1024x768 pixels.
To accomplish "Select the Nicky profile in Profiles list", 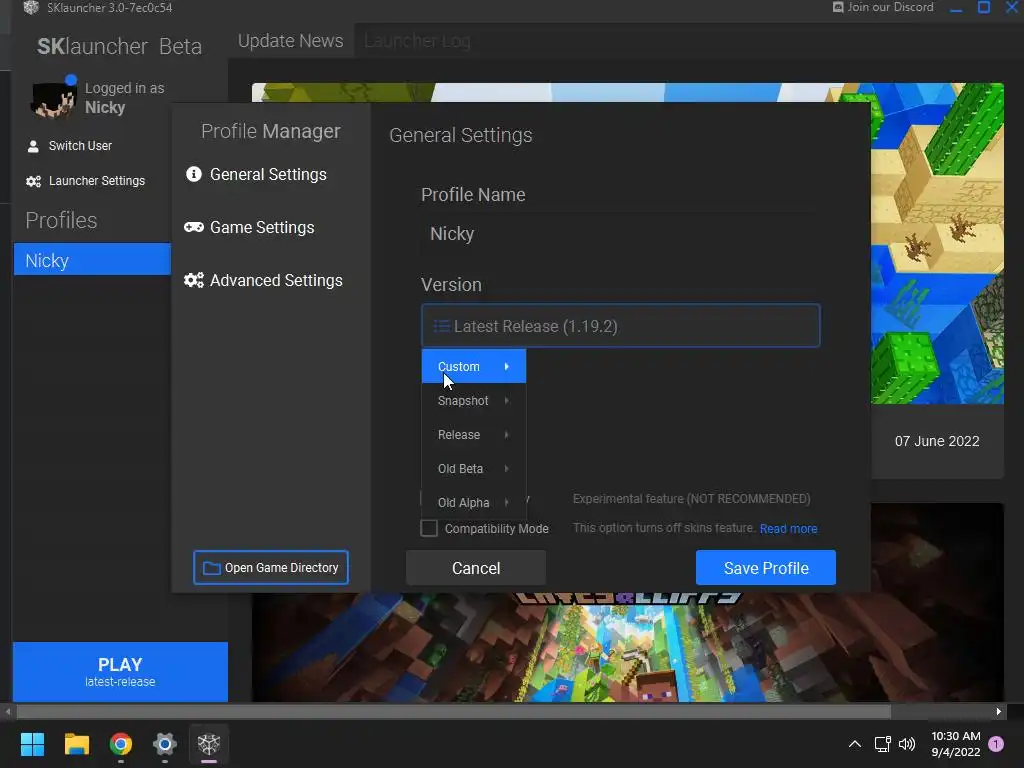I will [92, 260].
